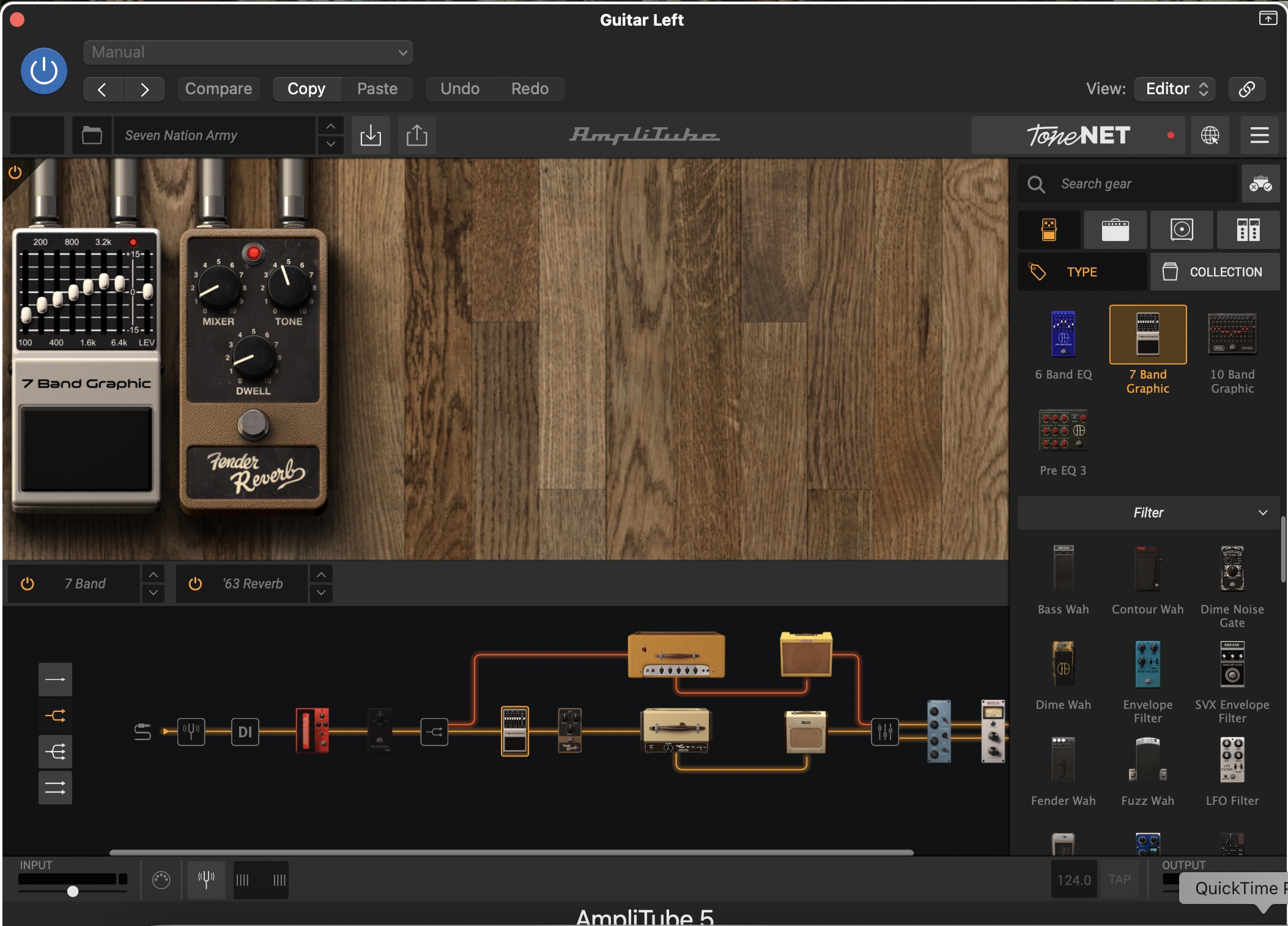Click the link chain icon
Image resolution: width=1288 pixels, height=926 pixels.
1247,89
